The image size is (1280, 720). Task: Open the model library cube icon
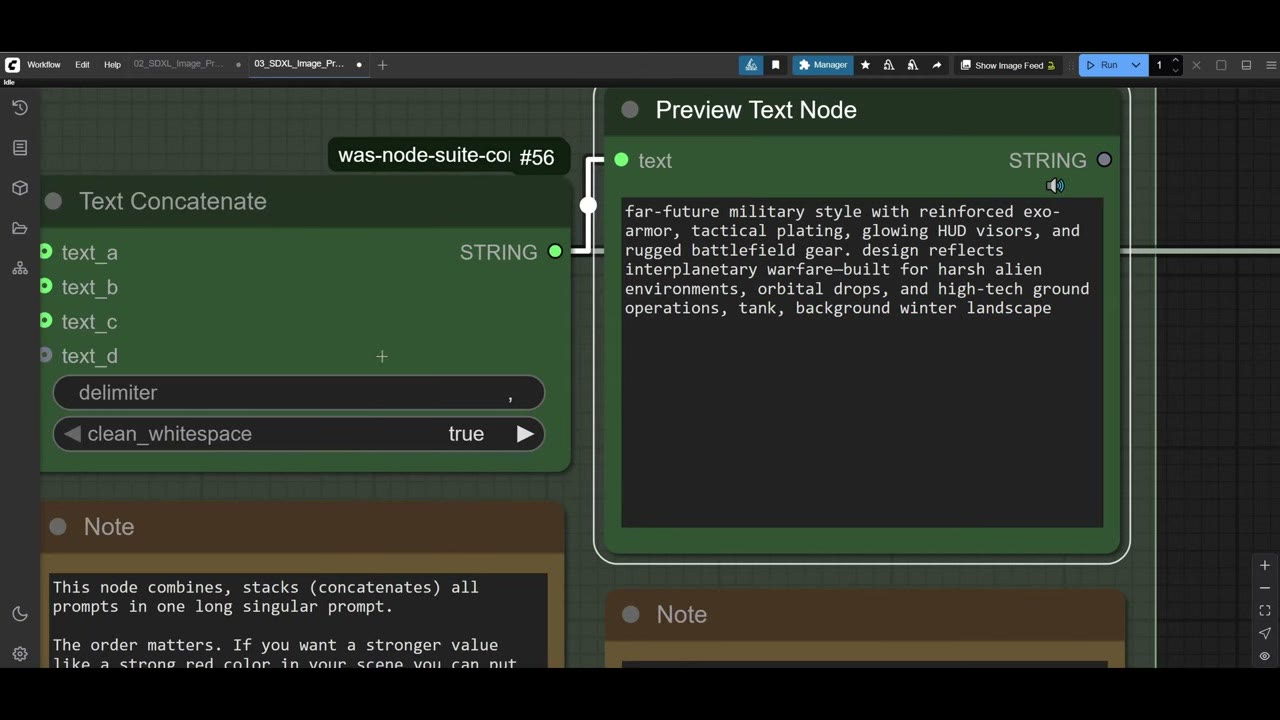pyautogui.click(x=20, y=188)
